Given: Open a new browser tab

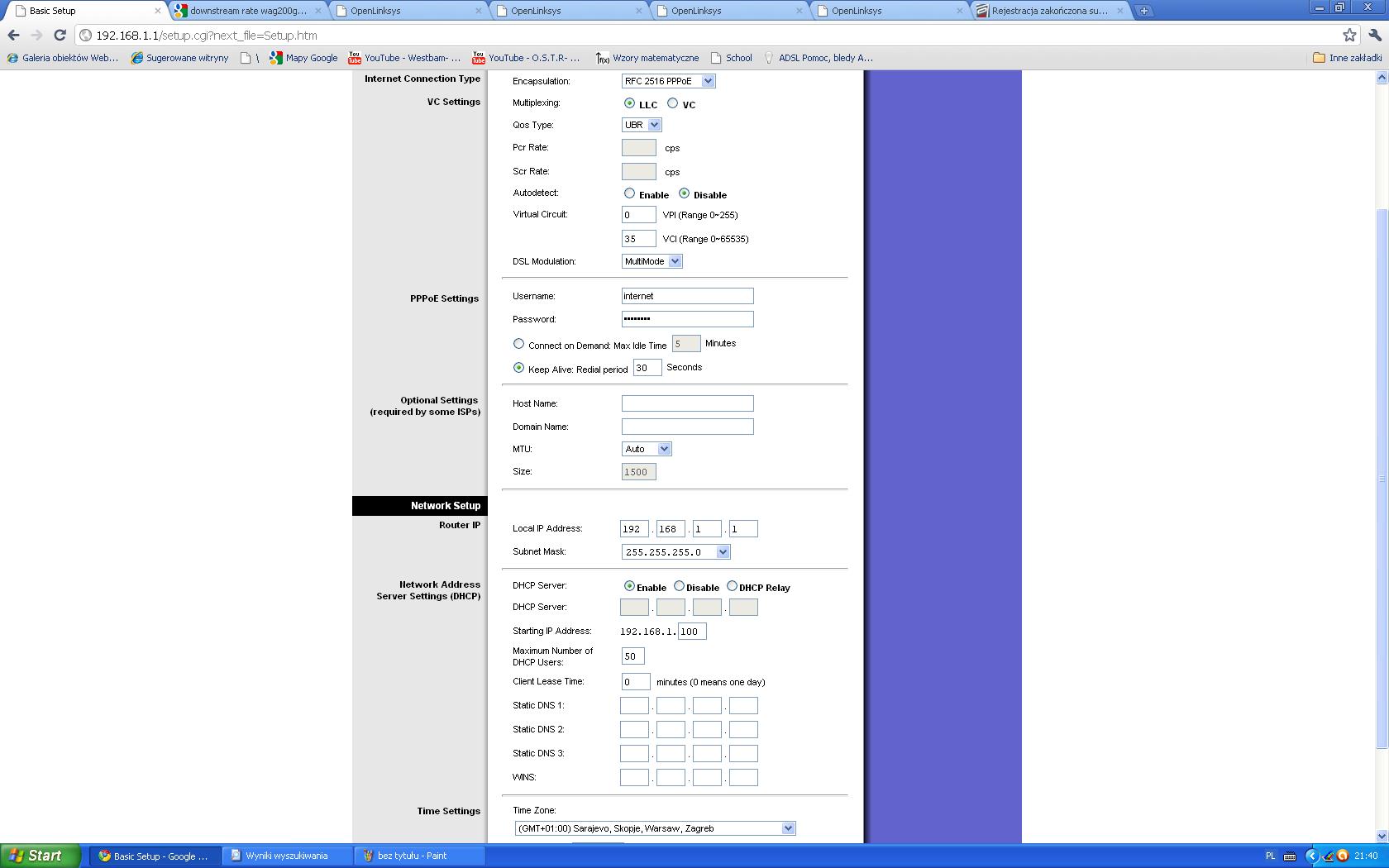Looking at the screenshot, I should [x=1143, y=11].
